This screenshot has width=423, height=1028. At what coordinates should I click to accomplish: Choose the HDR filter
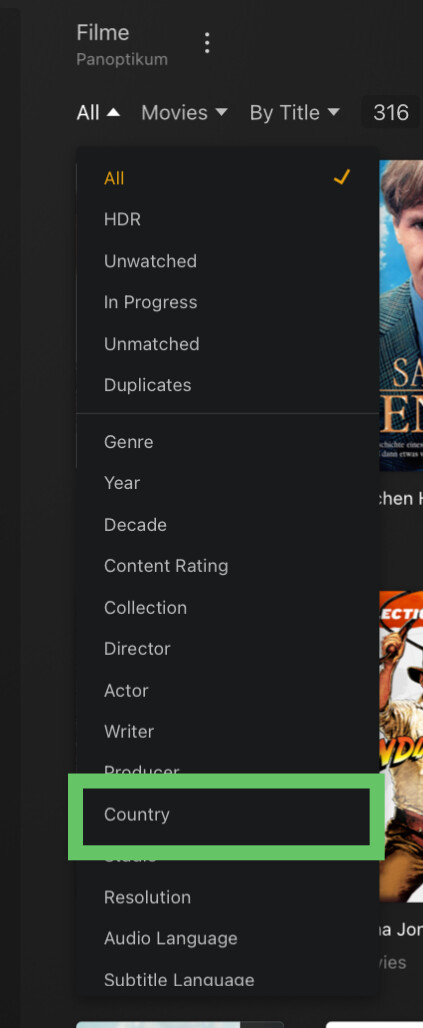228,220
